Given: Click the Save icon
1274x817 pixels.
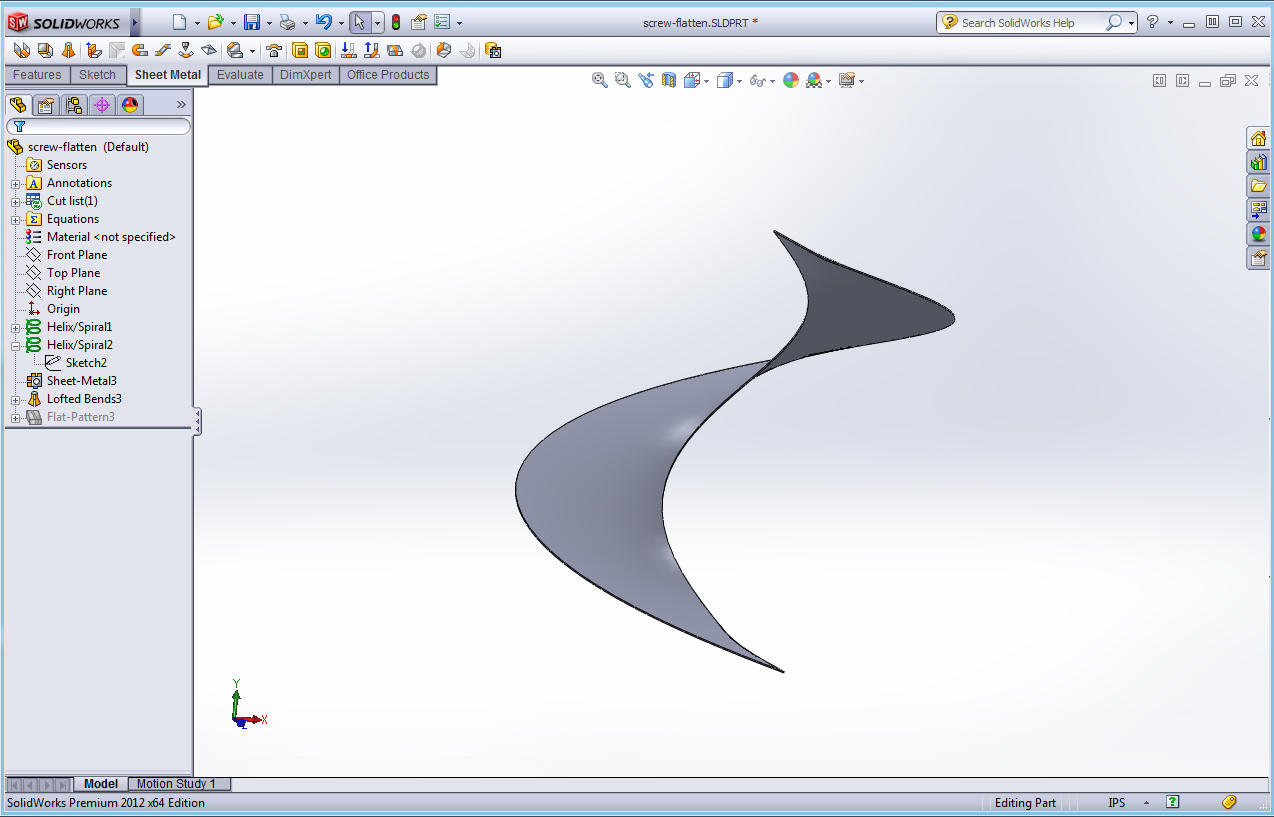Looking at the screenshot, I should pyautogui.click(x=252, y=22).
